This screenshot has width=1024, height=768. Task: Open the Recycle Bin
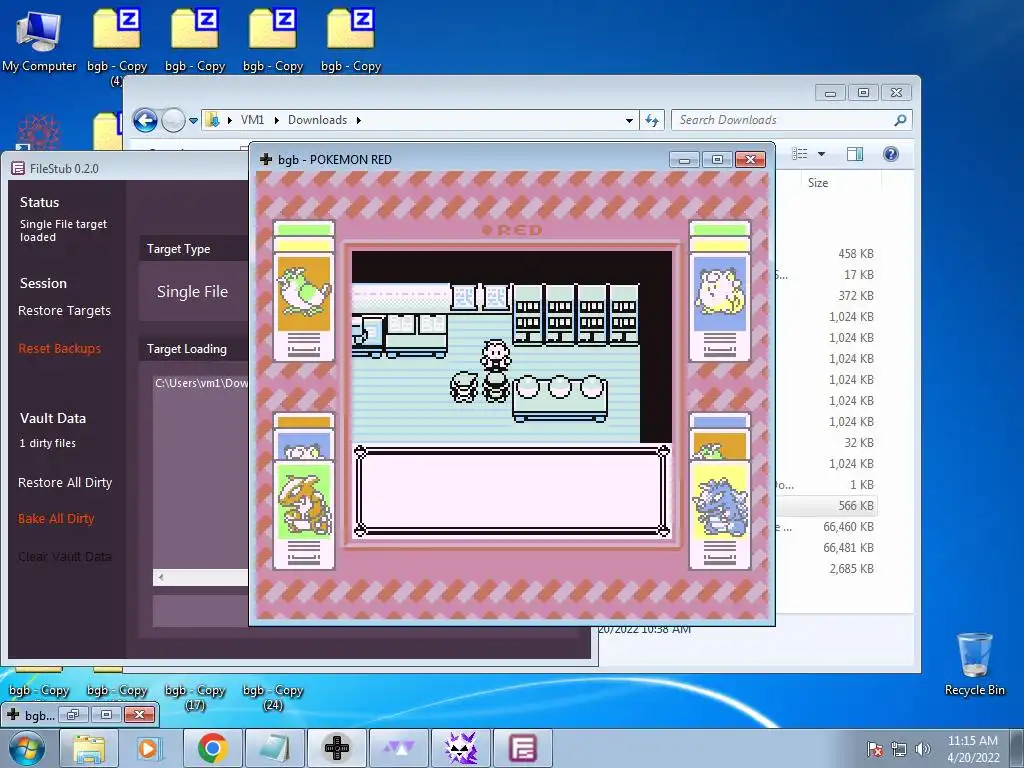(974, 664)
